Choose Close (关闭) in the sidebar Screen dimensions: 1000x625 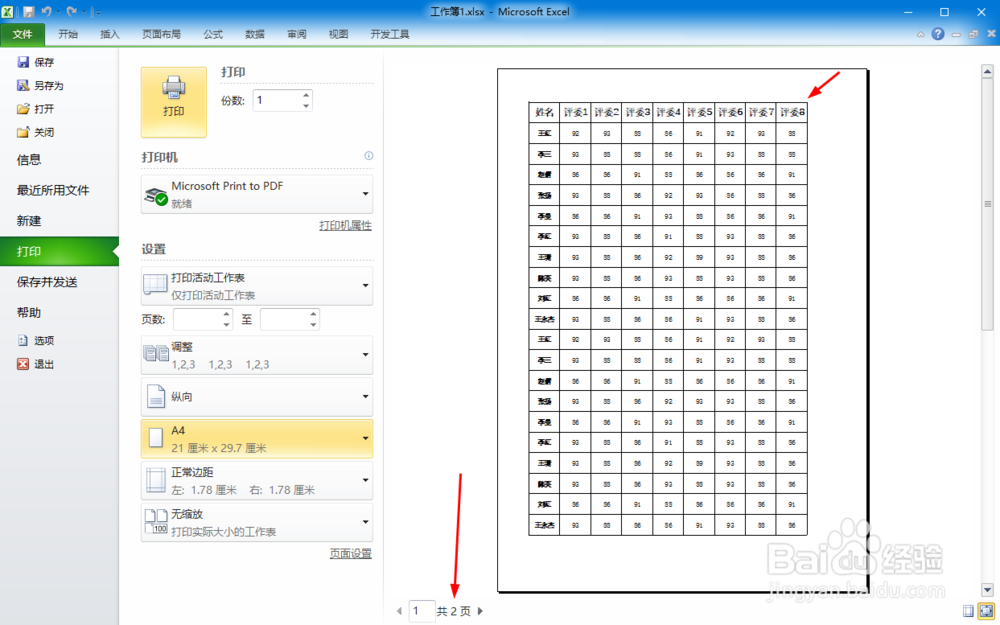pos(36,133)
